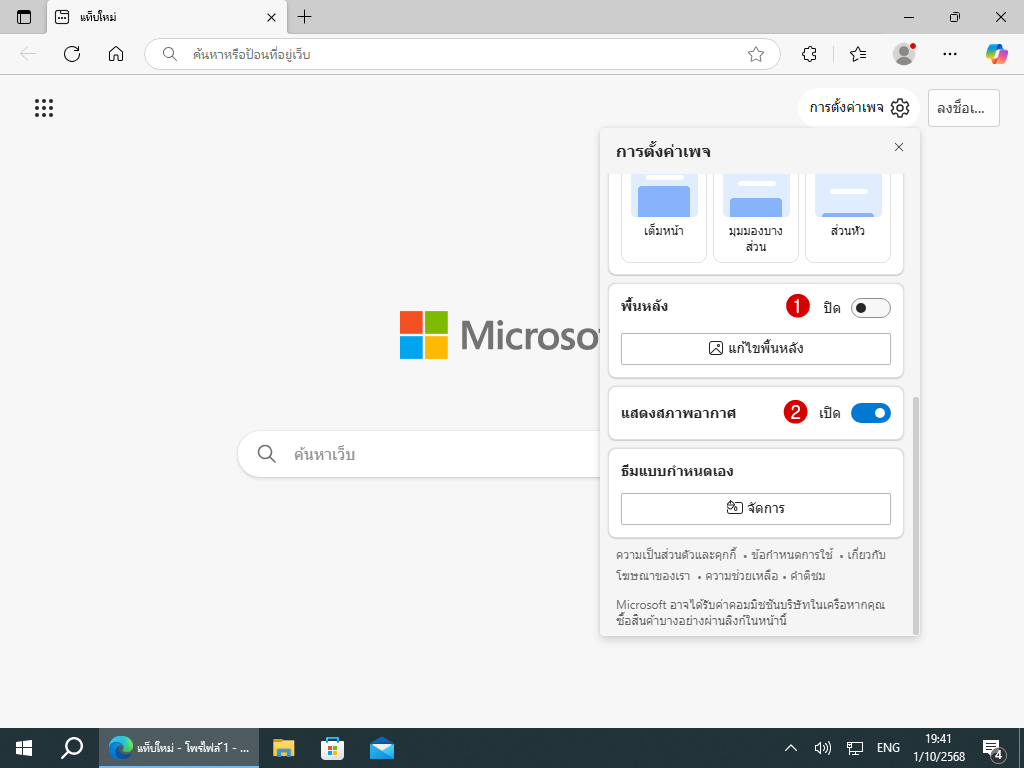Image resolution: width=1024 pixels, height=768 pixels.
Task: Open the Favorites star list icon
Action: tap(857, 54)
